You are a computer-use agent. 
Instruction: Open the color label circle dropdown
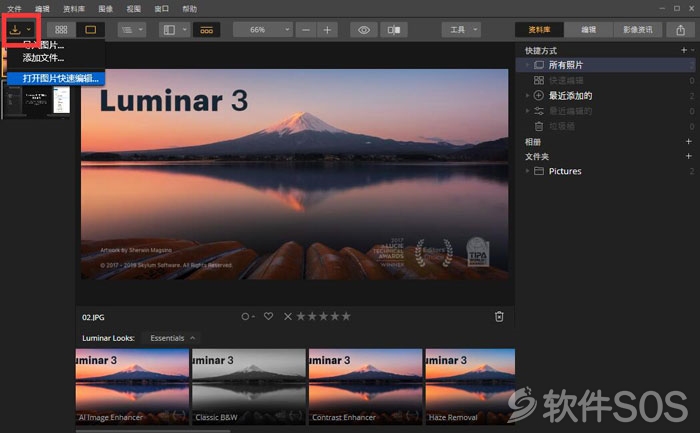click(x=248, y=316)
